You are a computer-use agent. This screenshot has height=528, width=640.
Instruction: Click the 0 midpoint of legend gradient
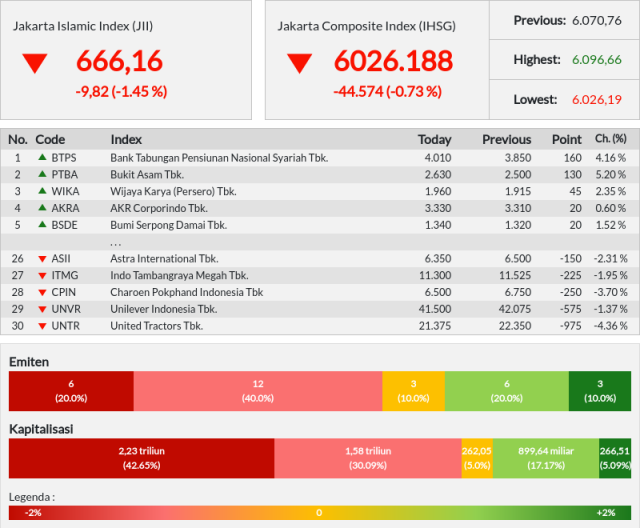(x=319, y=512)
